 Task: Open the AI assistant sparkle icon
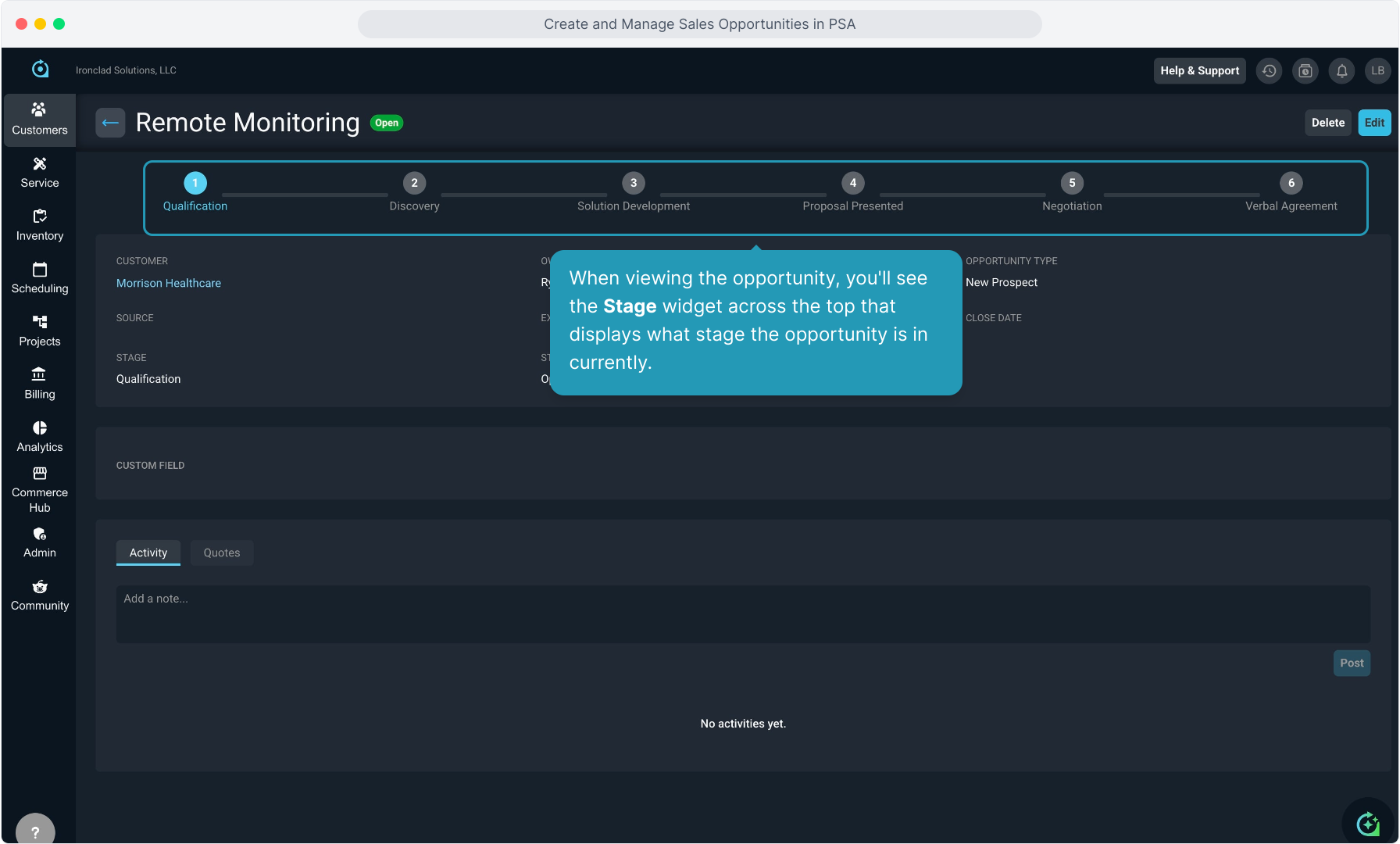pos(1367,823)
